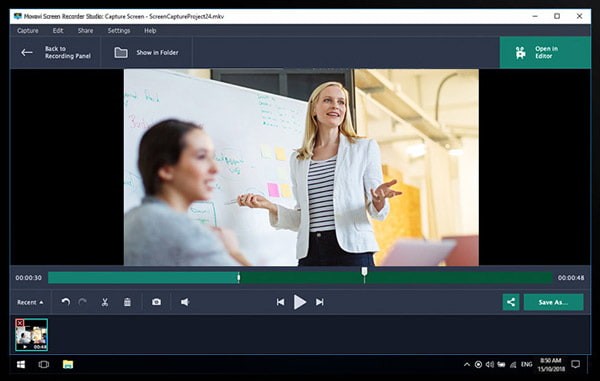Mute audio with the speaker icon
This screenshot has height=381, width=600.
pyautogui.click(x=185, y=302)
